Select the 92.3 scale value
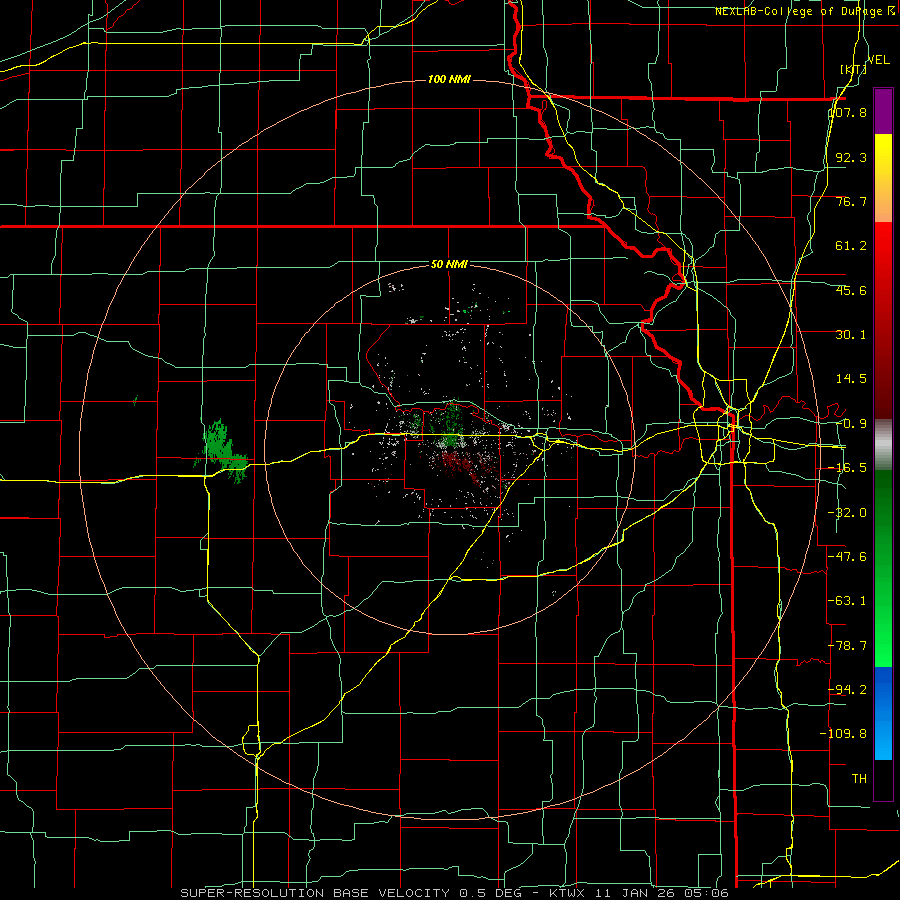The image size is (900, 900). point(851,157)
